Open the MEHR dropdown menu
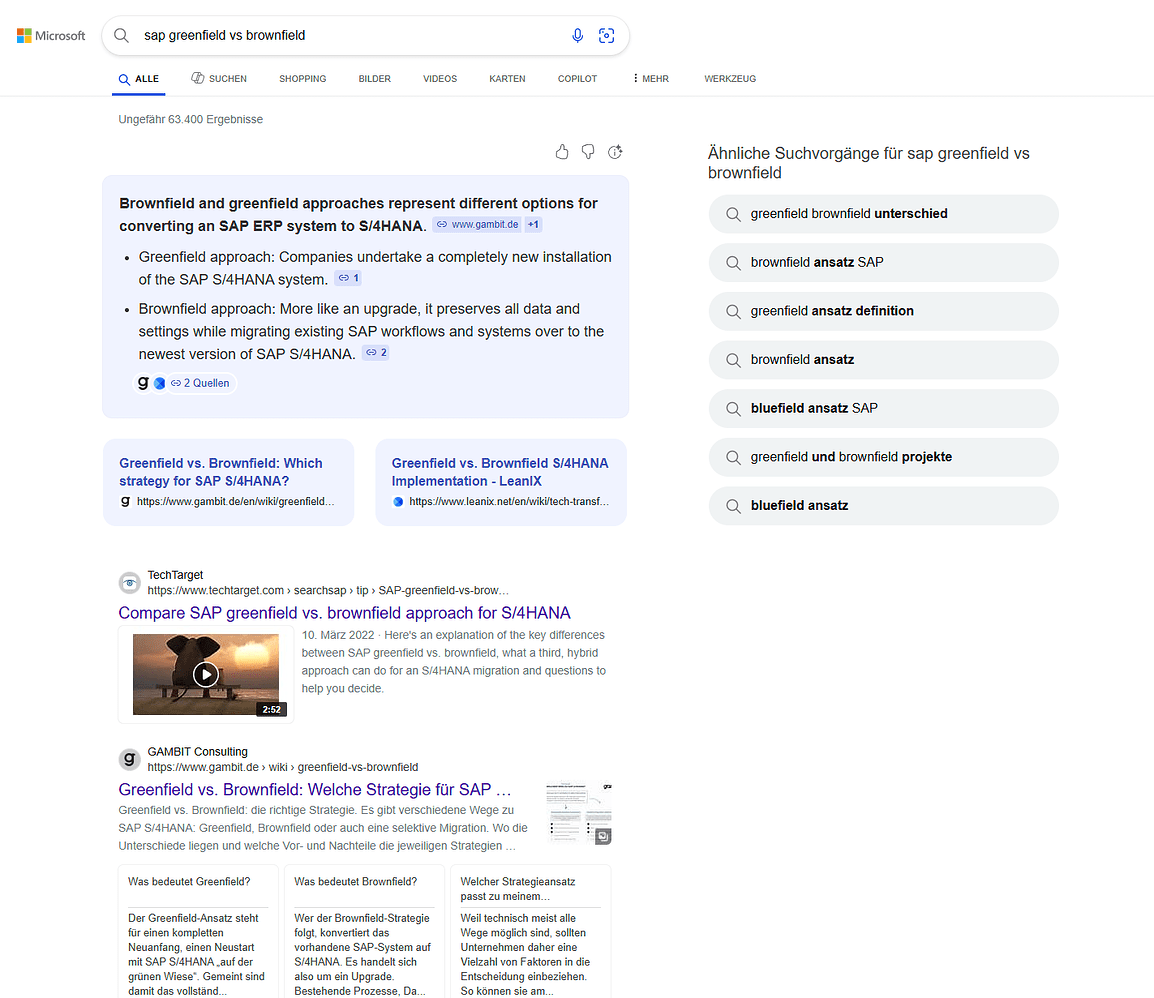The height and width of the screenshot is (998, 1154). (x=650, y=78)
